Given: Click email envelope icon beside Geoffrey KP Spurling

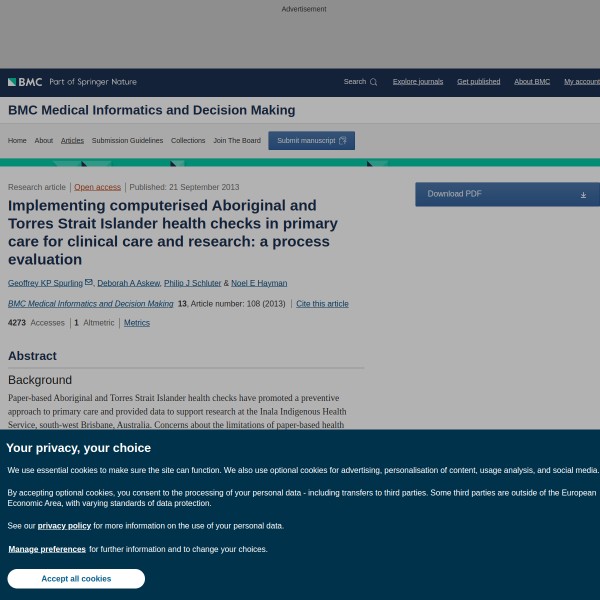Looking at the screenshot, I should (x=89, y=283).
